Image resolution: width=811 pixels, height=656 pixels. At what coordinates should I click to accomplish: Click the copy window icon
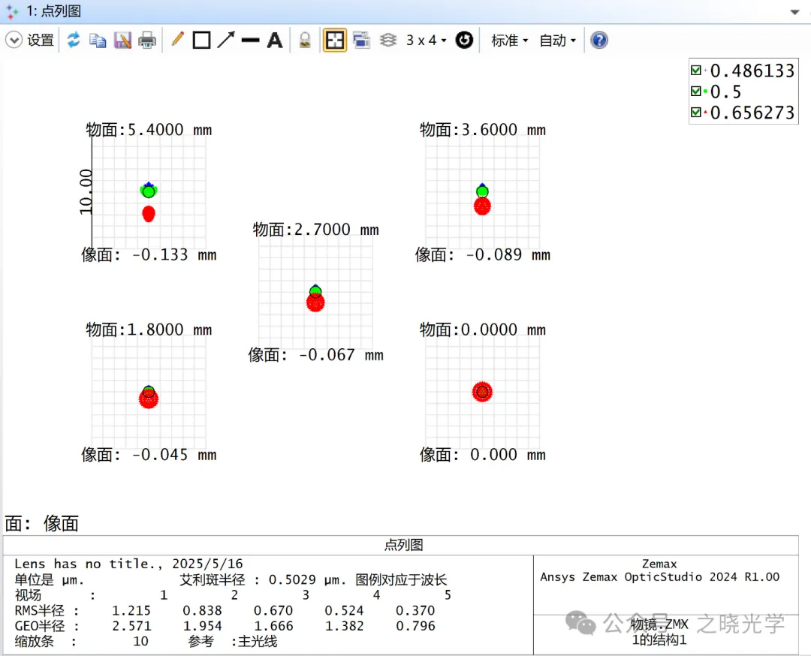pos(97,40)
